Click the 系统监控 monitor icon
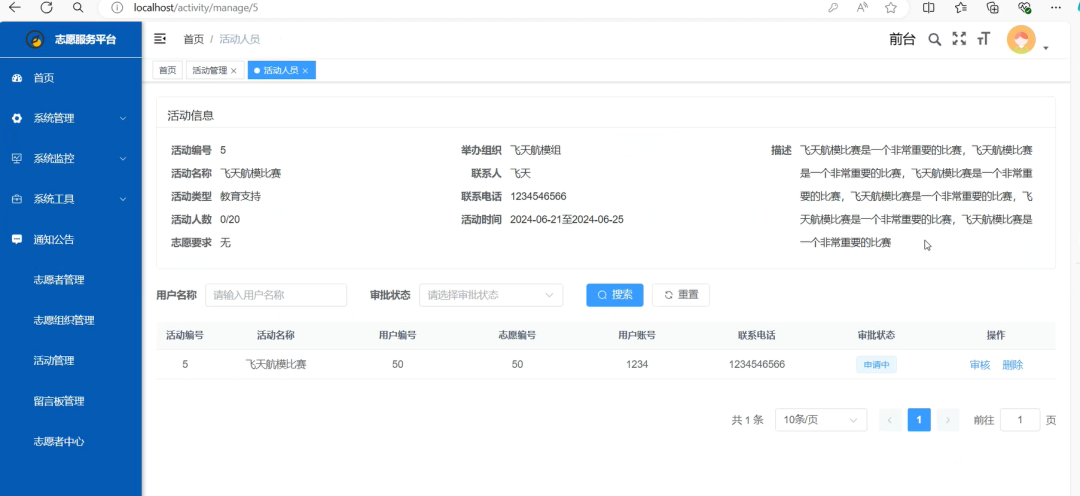The height and width of the screenshot is (496, 1080). pos(17,158)
